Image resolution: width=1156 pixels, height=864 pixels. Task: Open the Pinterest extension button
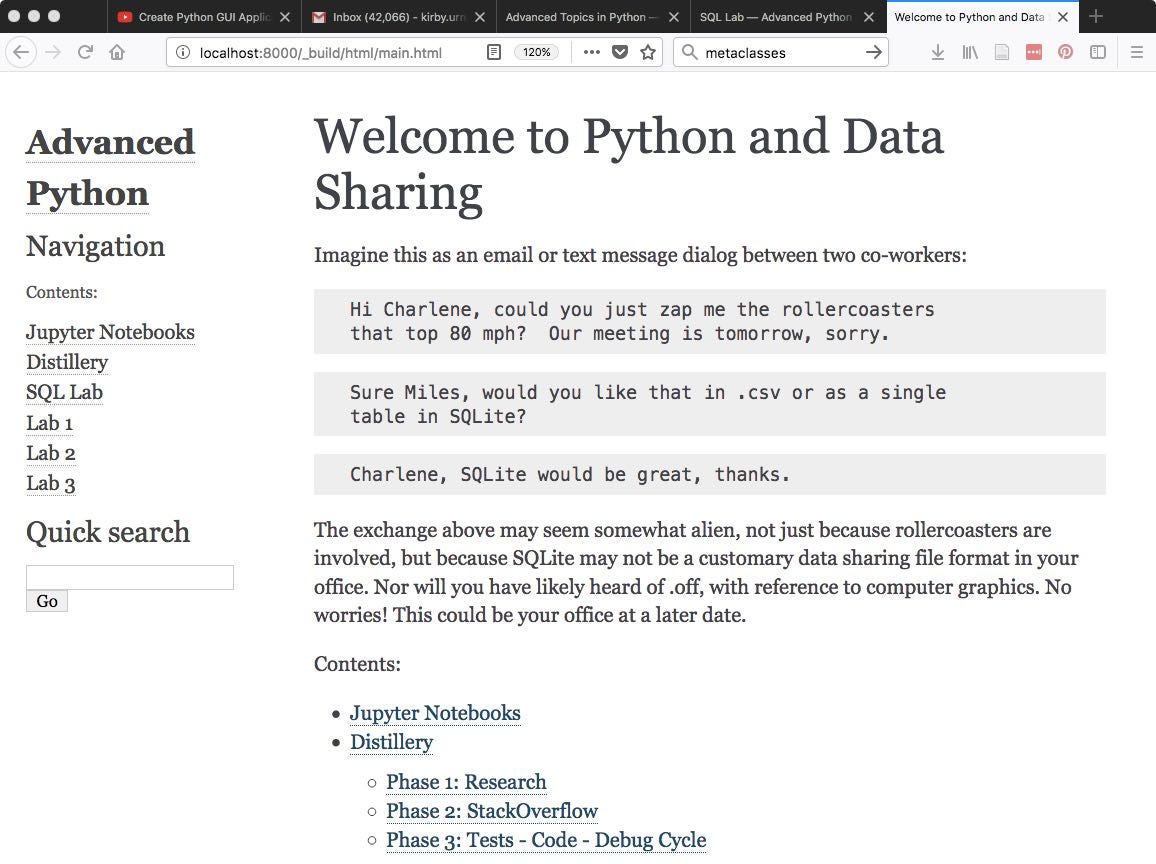click(x=1065, y=52)
